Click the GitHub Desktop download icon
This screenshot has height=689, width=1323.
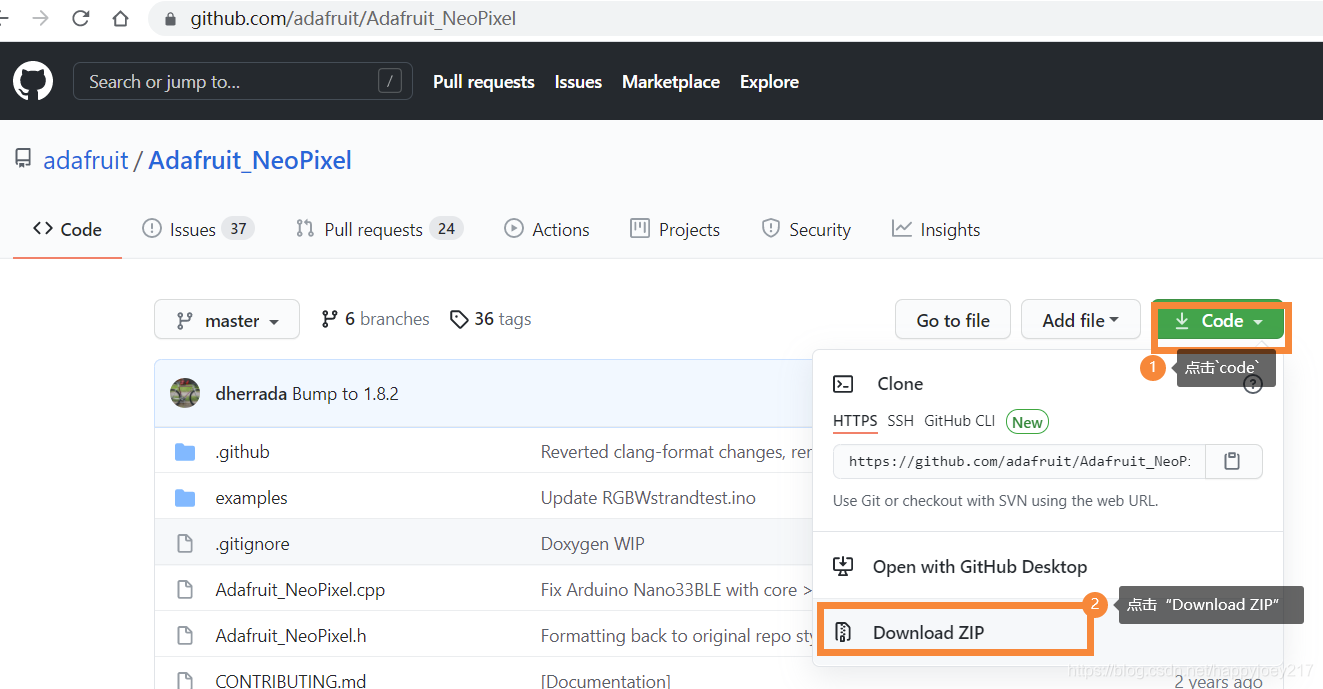coord(844,566)
